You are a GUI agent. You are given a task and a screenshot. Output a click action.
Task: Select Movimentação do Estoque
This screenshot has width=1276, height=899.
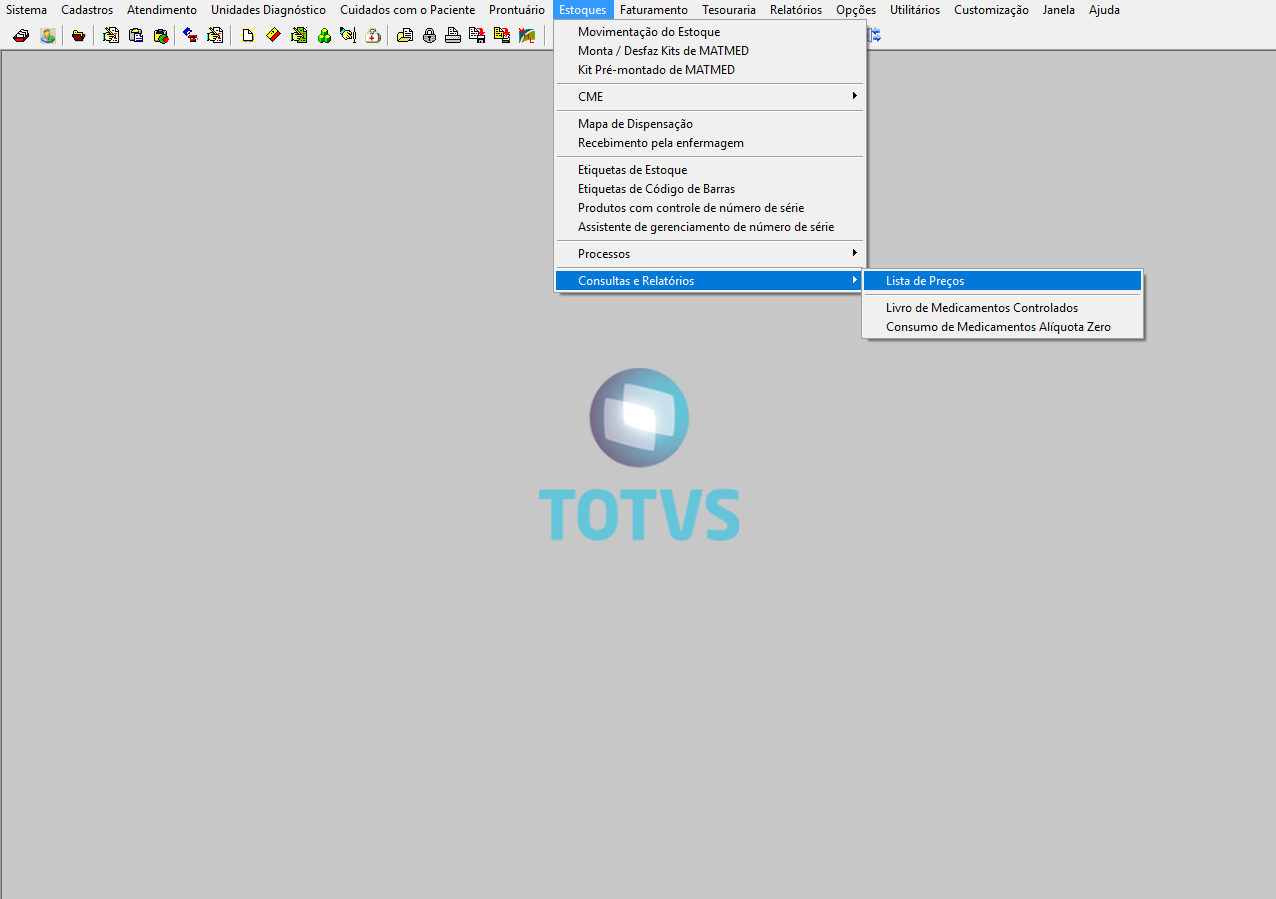click(710, 32)
